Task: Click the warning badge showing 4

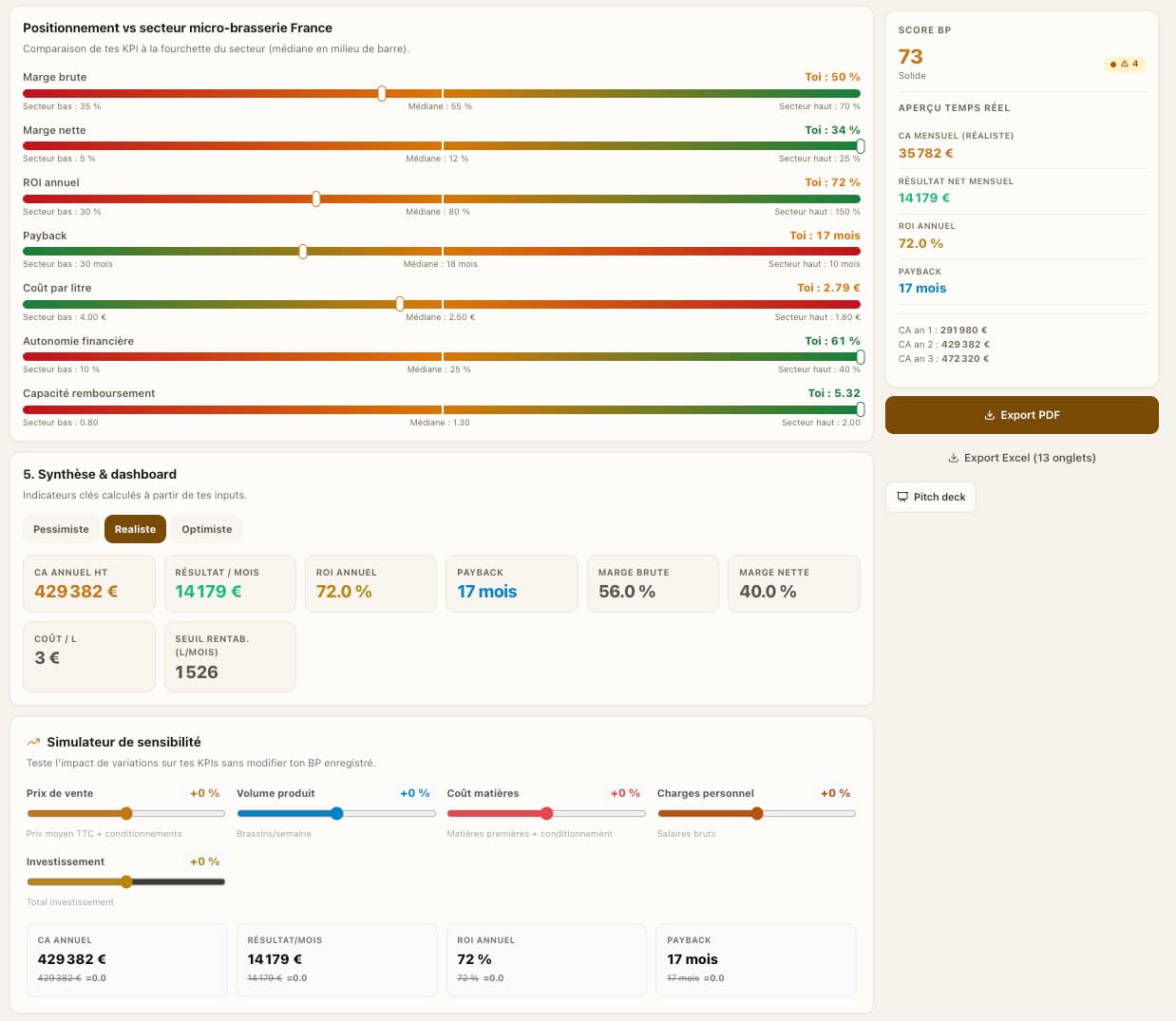Action: coord(1125,64)
